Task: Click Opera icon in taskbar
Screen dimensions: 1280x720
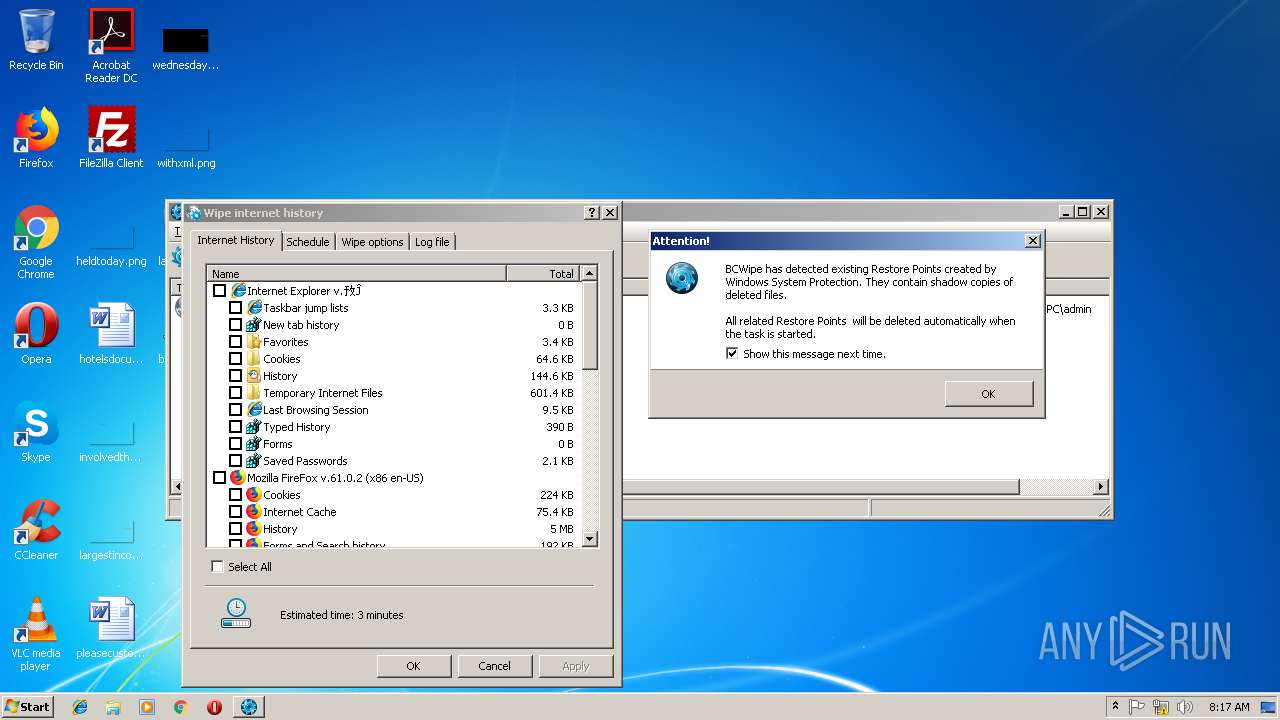Action: pos(214,707)
